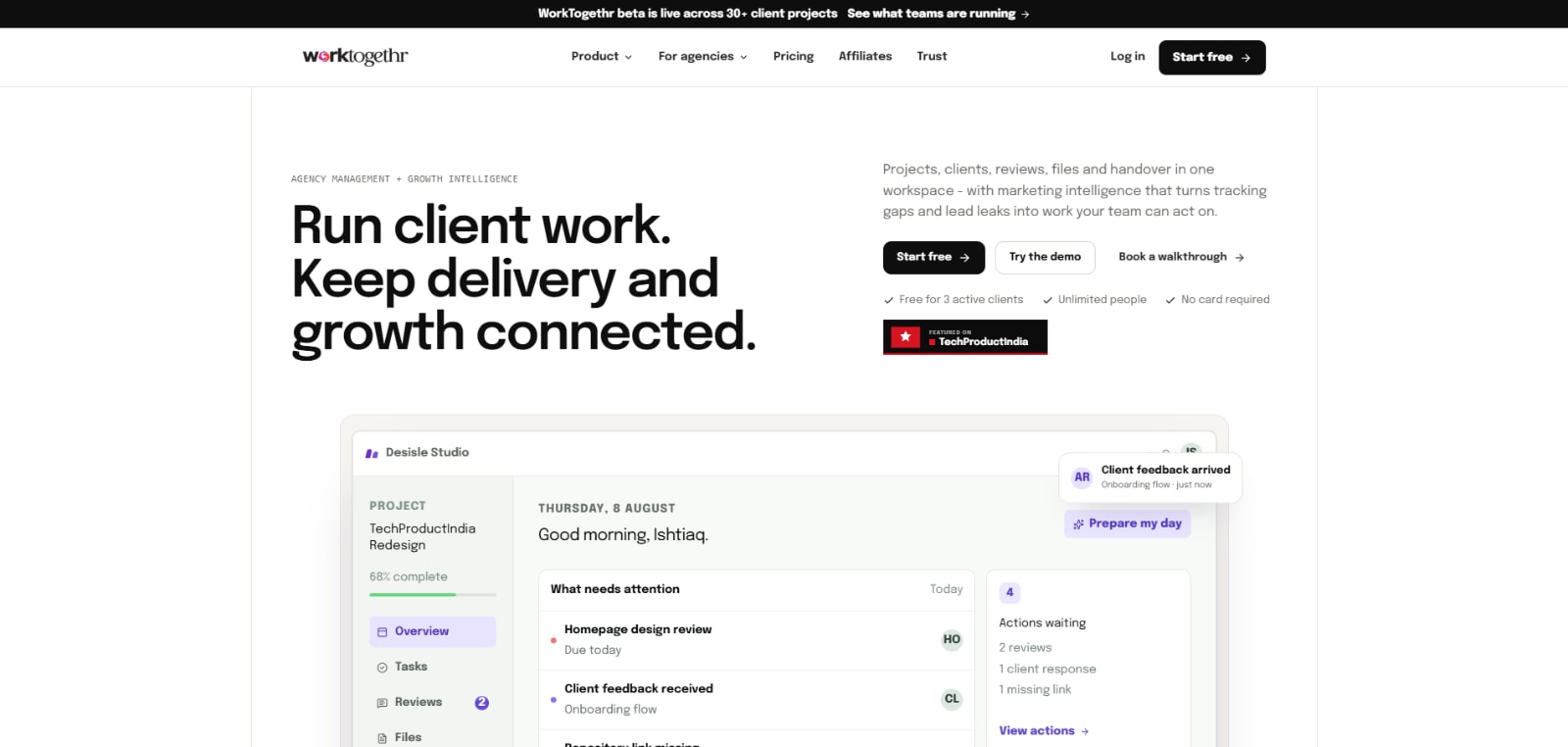1568x747 pixels.
Task: Click the HO avatar on Homepage design review
Action: tap(952, 639)
